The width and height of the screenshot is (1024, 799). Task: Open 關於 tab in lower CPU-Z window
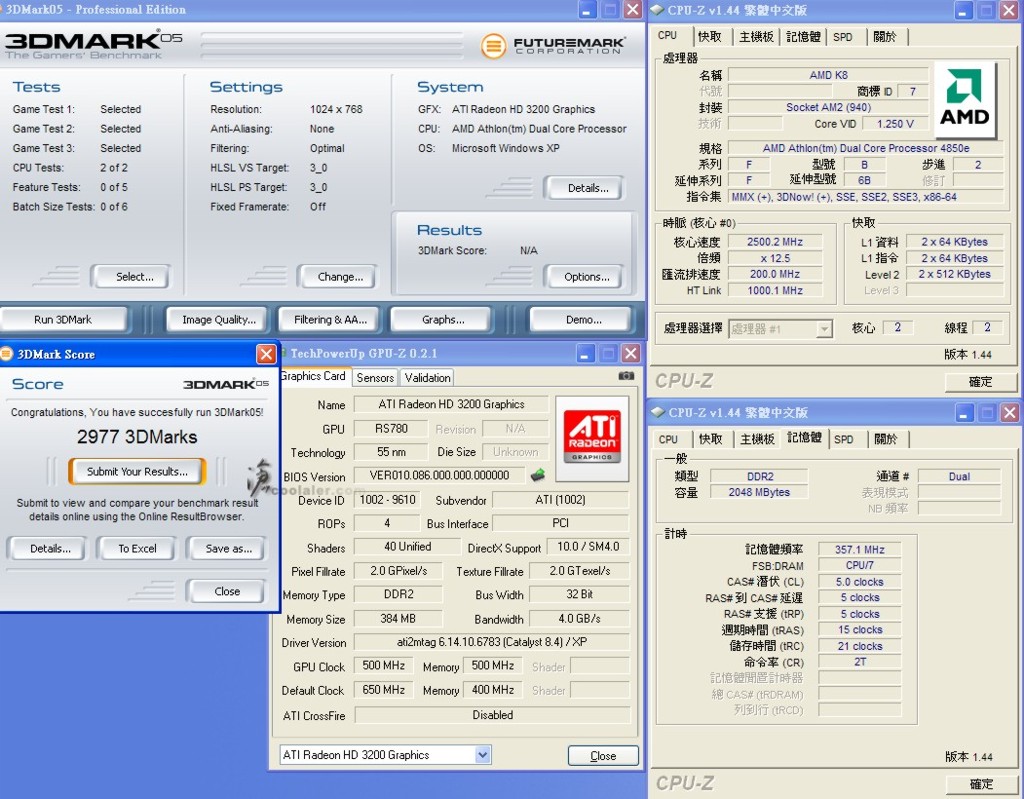click(x=886, y=439)
